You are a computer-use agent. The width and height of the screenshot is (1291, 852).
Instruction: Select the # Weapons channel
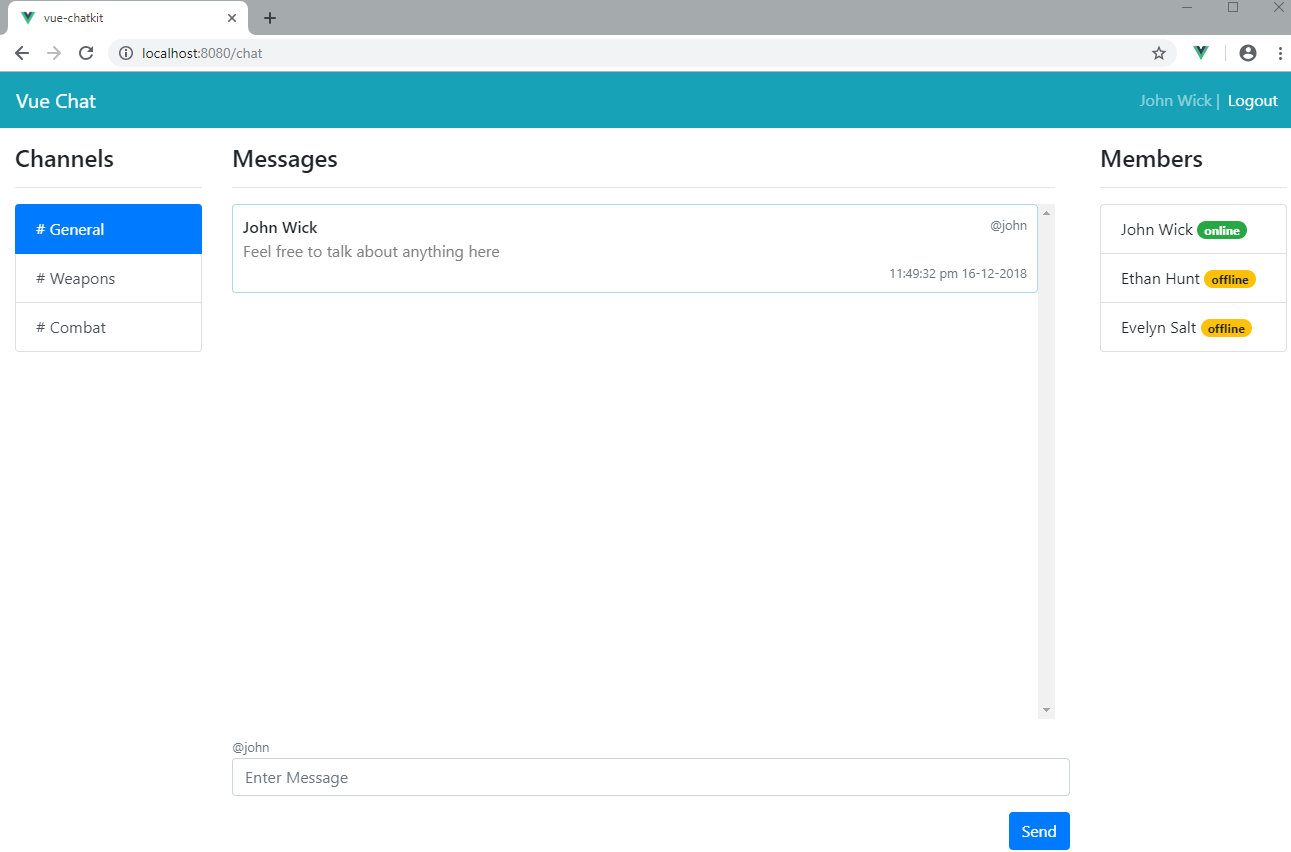(108, 278)
